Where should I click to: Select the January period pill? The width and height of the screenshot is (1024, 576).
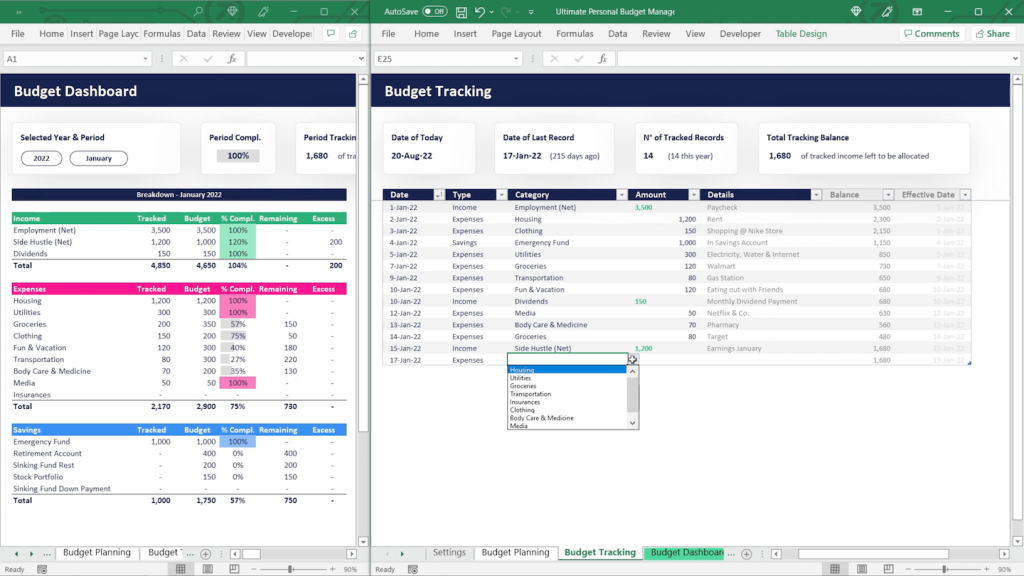[x=98, y=158]
